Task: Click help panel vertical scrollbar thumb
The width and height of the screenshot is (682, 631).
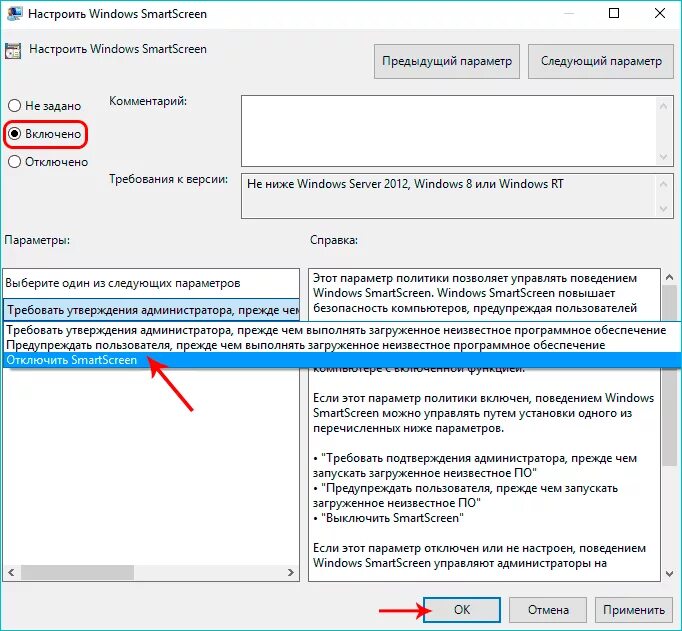Action: 670,376
